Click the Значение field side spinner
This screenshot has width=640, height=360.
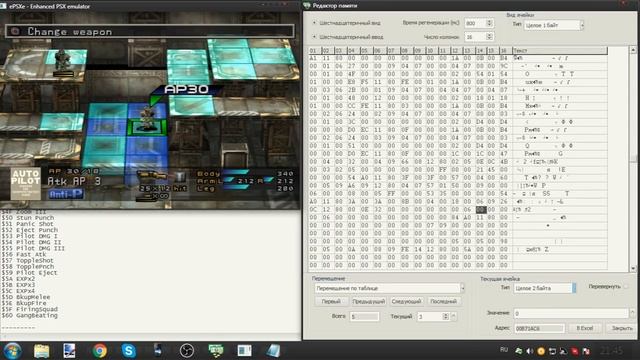tap(633, 313)
